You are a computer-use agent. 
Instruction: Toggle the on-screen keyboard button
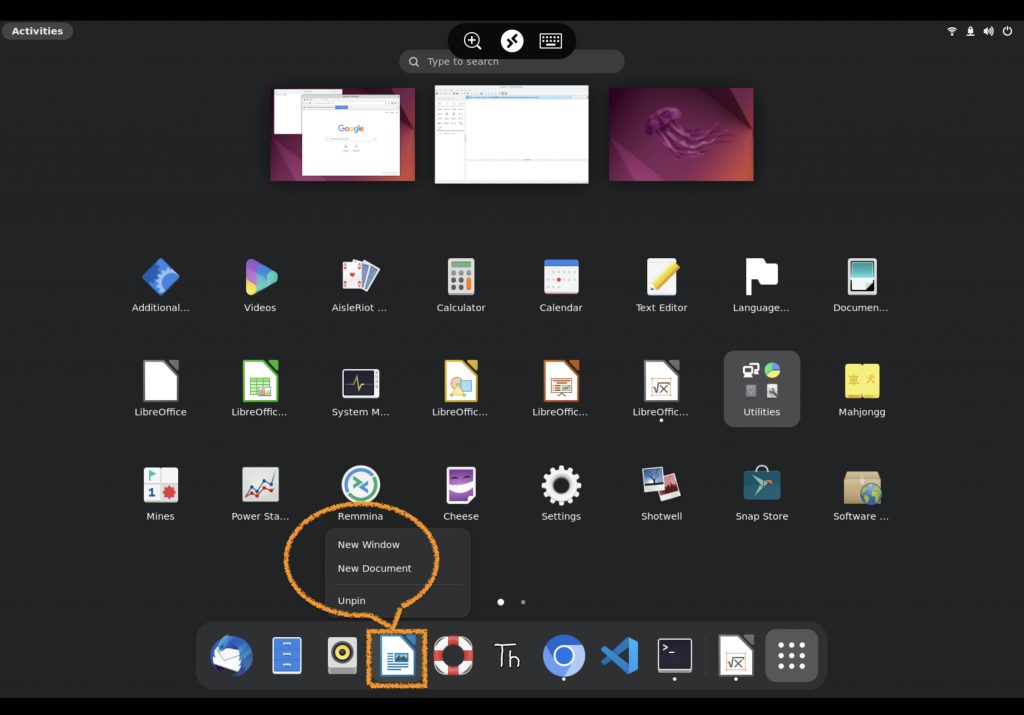[x=550, y=41]
